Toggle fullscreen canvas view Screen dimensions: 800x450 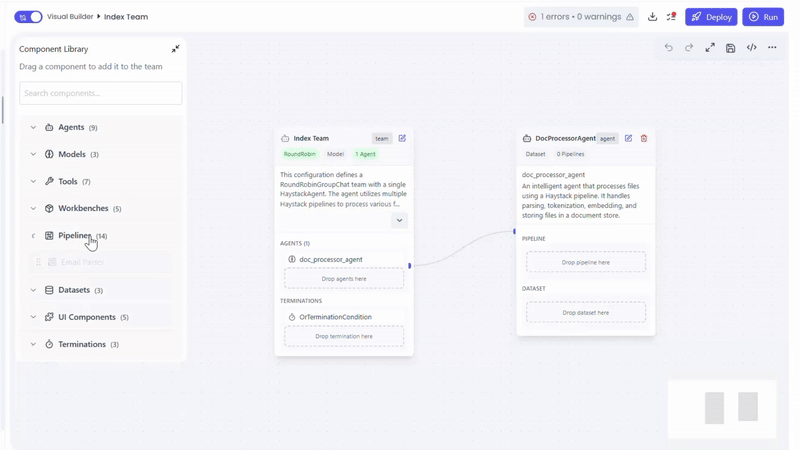[710, 48]
